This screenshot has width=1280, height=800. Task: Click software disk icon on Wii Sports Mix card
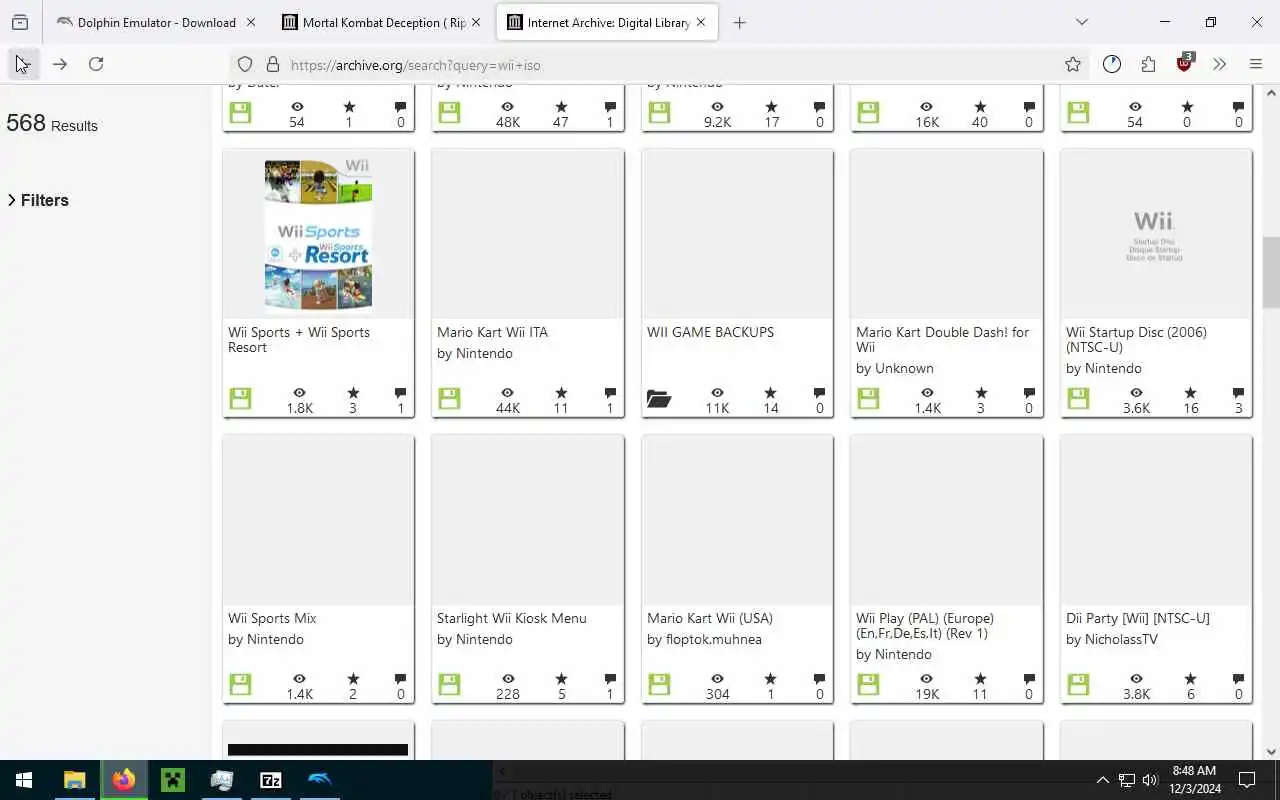240,685
